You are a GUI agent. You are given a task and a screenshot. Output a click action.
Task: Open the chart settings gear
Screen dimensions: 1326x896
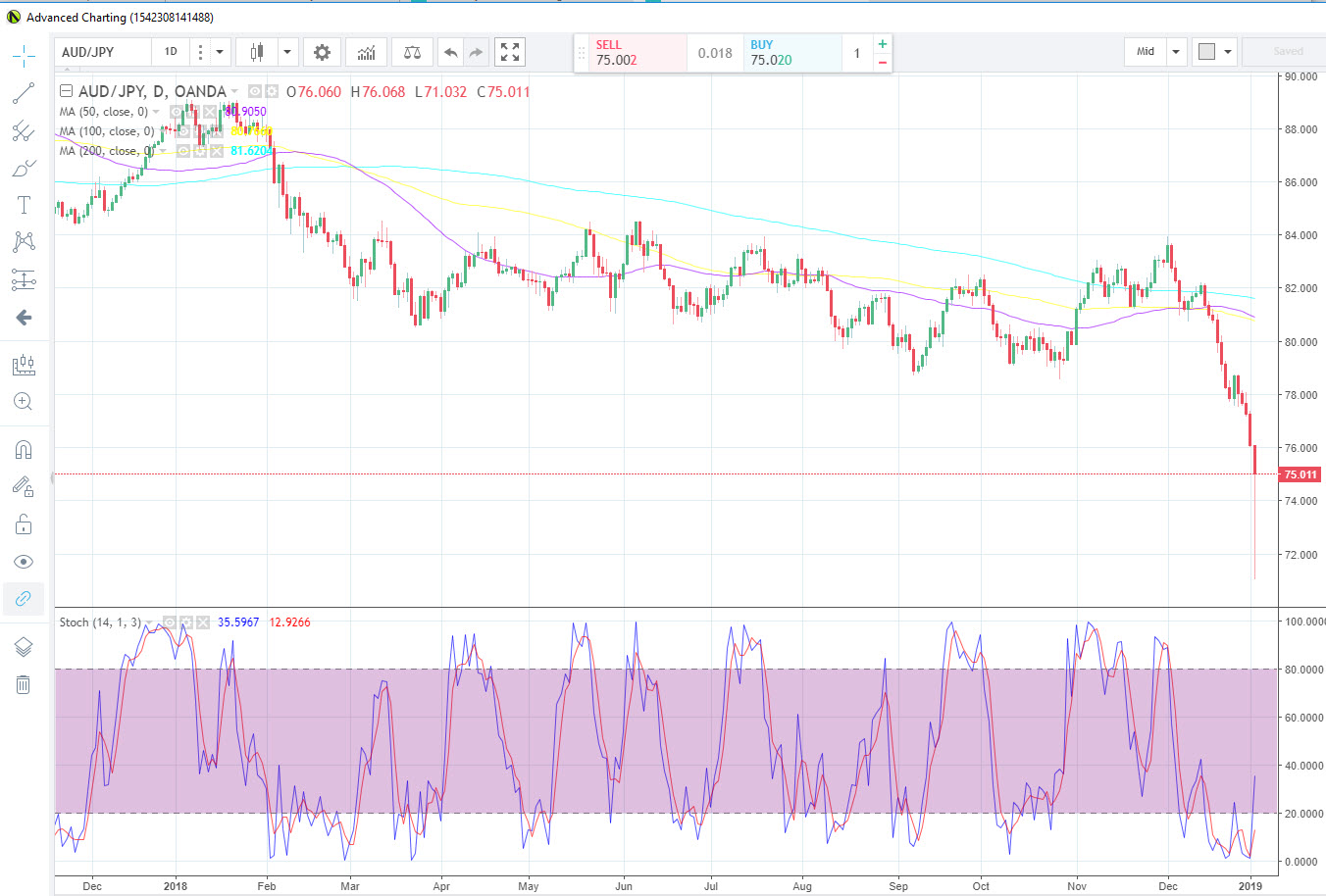tap(322, 52)
